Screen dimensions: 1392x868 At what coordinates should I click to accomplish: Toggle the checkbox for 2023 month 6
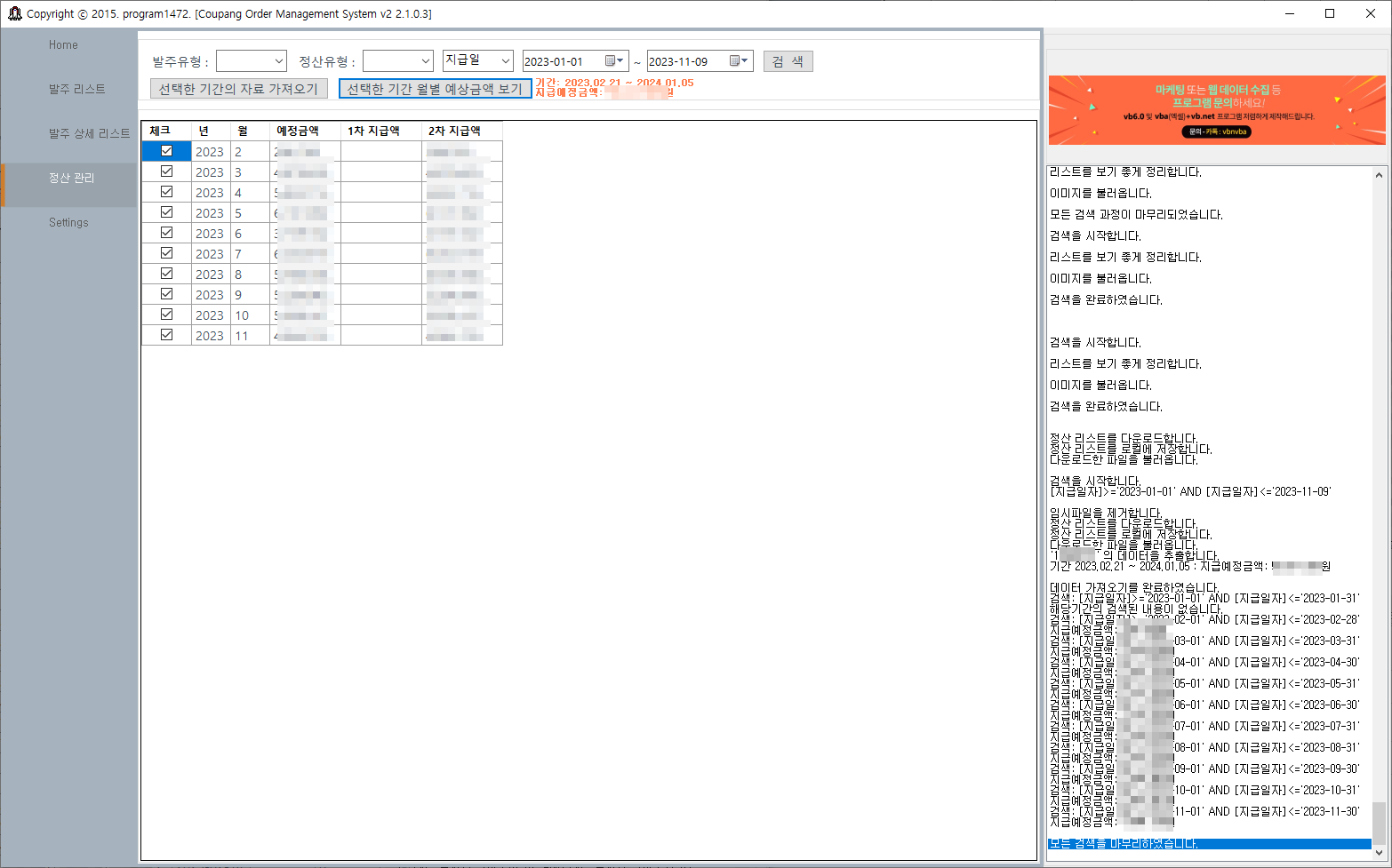tap(166, 233)
